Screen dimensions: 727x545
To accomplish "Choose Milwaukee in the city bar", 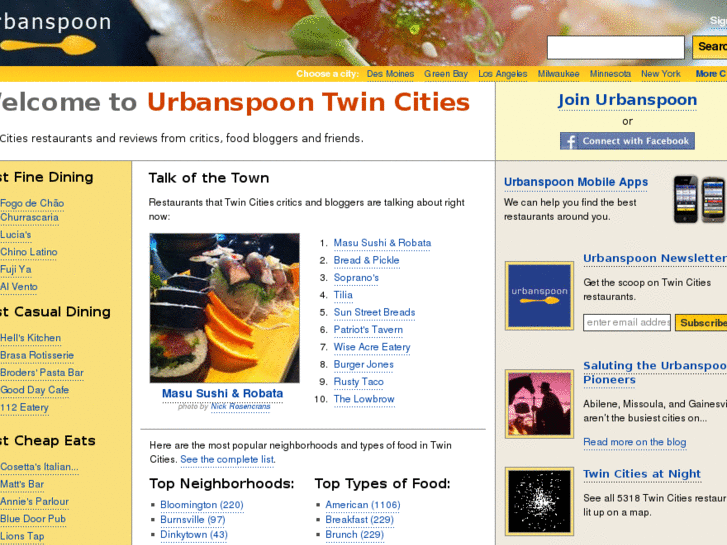I will (558, 74).
